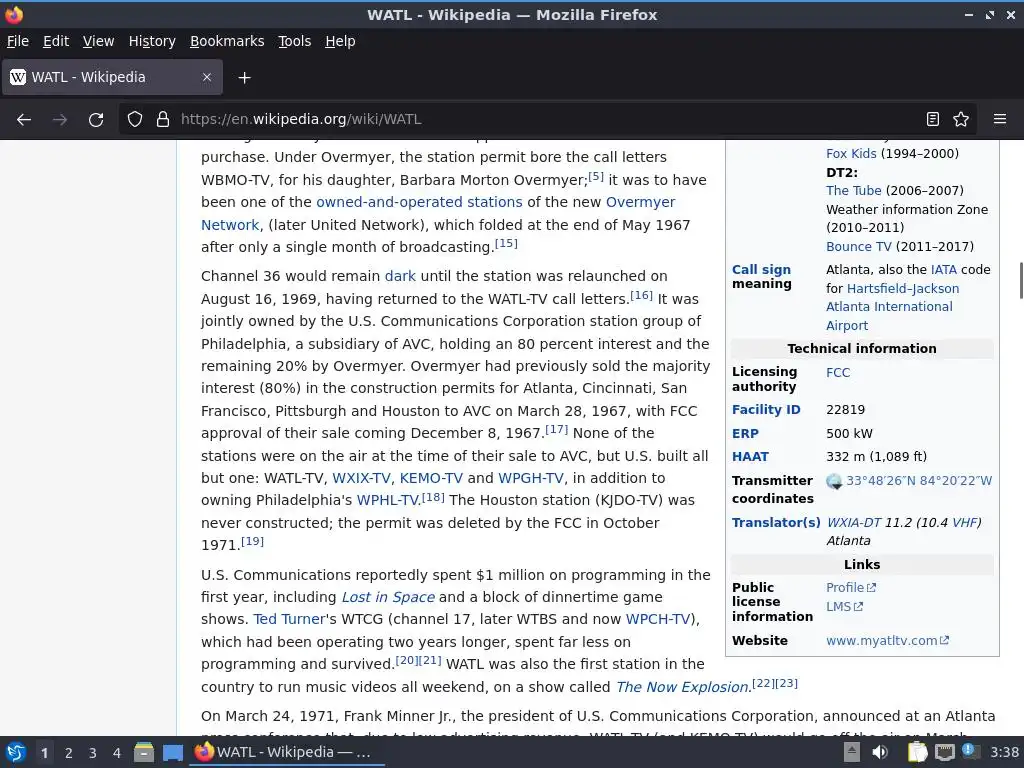Viewport: 1024px width, 768px height.
Task: Bookmark this page with the star
Action: pos(961,120)
